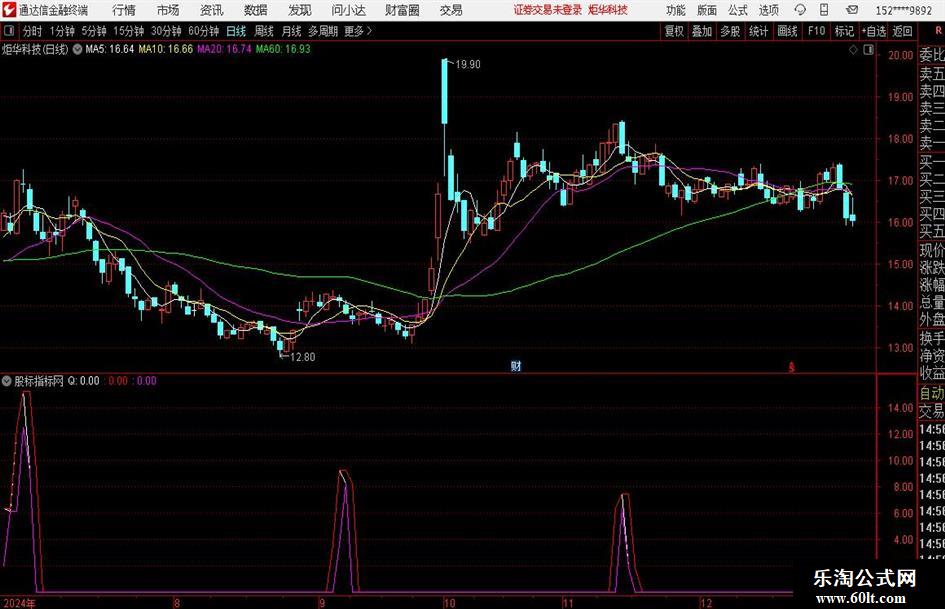The height and width of the screenshot is (609, 945).
Task: Switch to the 30分钟 period tab
Action: click(x=166, y=31)
